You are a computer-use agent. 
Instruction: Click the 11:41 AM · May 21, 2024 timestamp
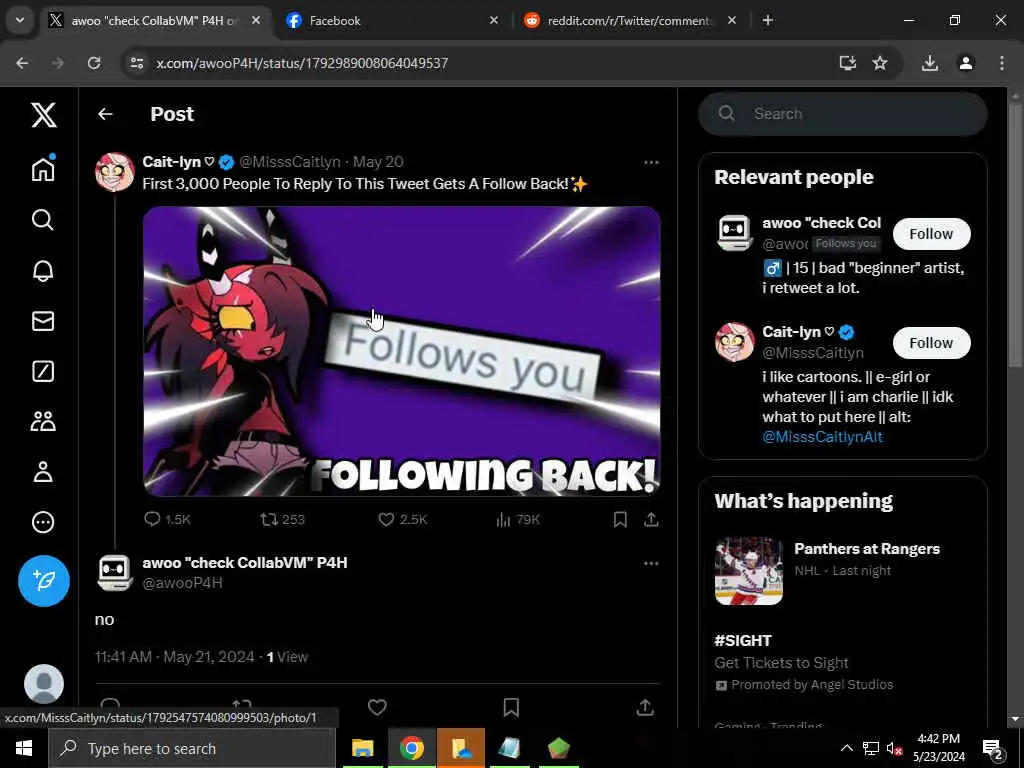click(x=174, y=657)
